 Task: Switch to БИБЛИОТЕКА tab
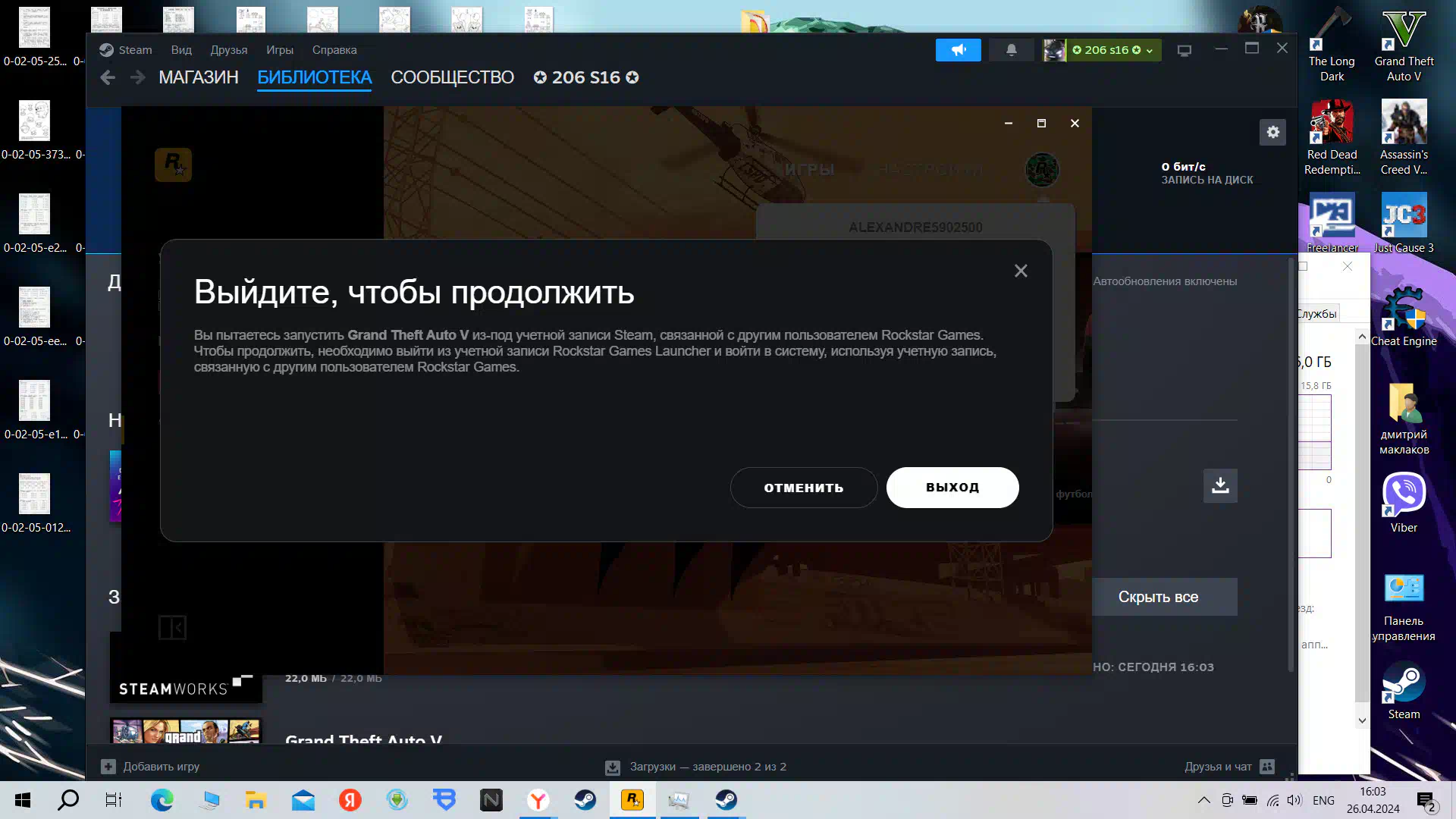tap(314, 77)
